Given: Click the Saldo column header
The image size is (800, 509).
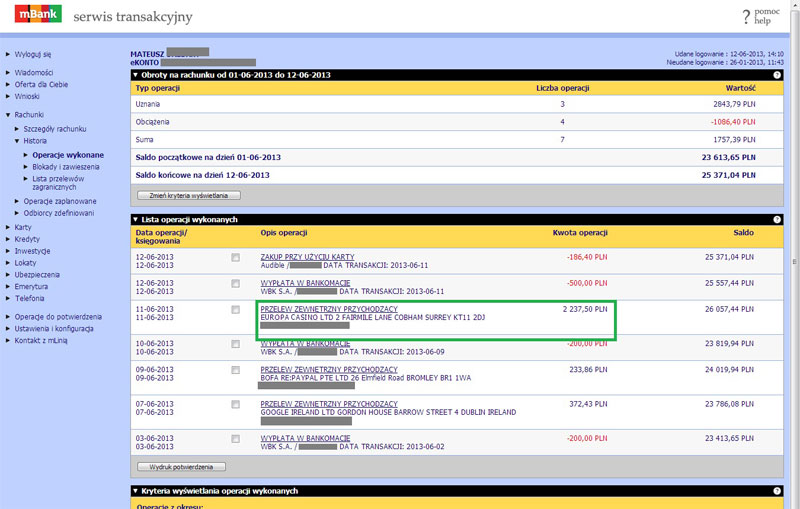Looking at the screenshot, I should (x=743, y=233).
